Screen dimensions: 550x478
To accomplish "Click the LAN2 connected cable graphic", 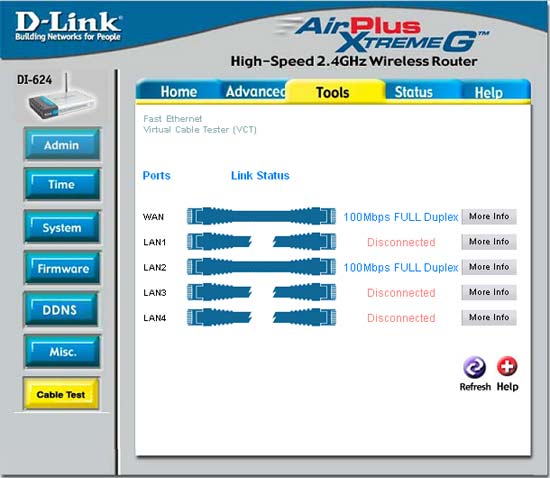I will (x=261, y=267).
